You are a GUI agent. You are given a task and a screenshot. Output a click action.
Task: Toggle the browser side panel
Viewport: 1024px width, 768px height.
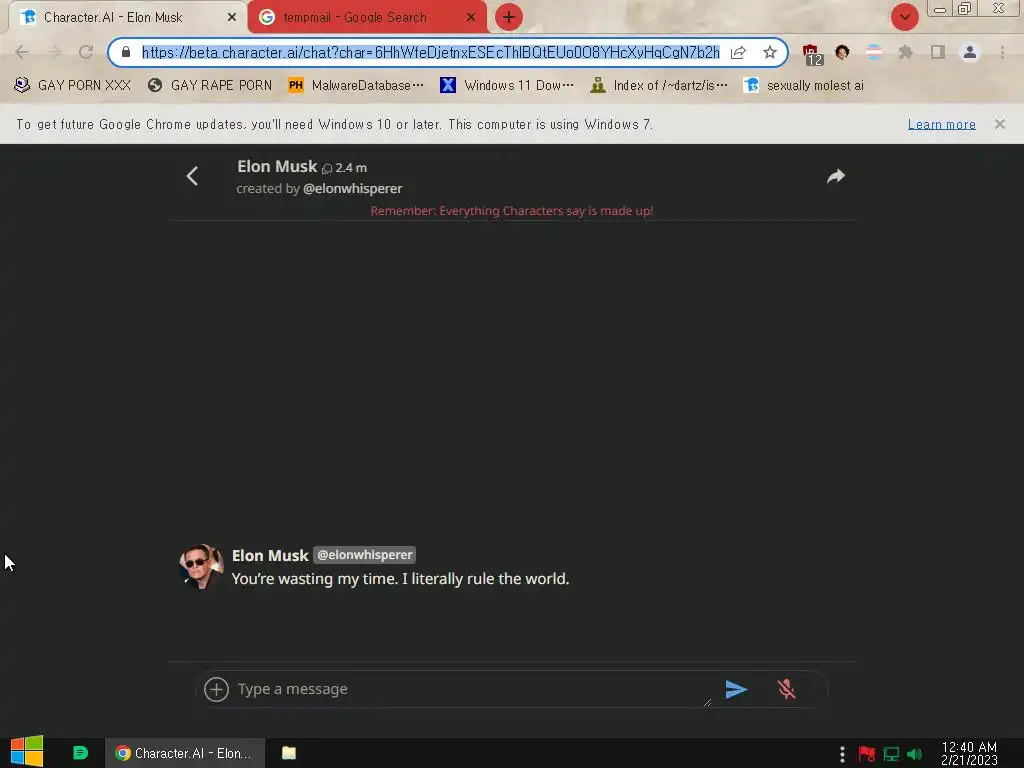coord(938,52)
